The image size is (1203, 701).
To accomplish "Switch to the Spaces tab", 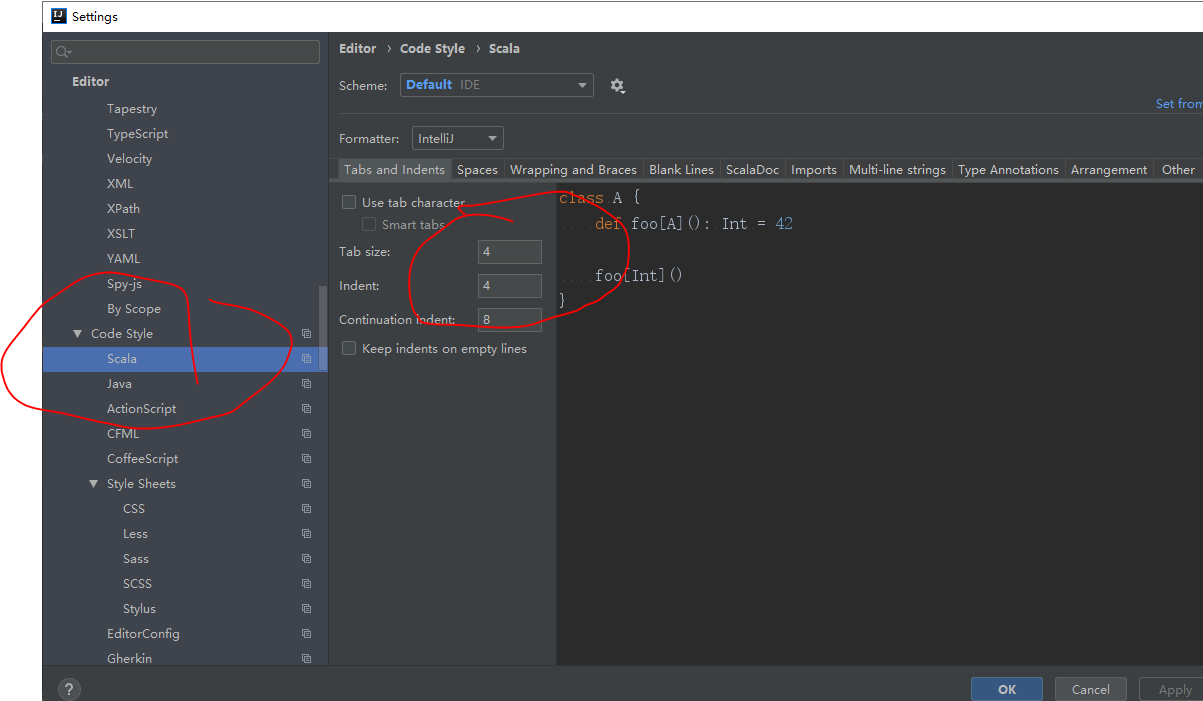I will point(477,170).
